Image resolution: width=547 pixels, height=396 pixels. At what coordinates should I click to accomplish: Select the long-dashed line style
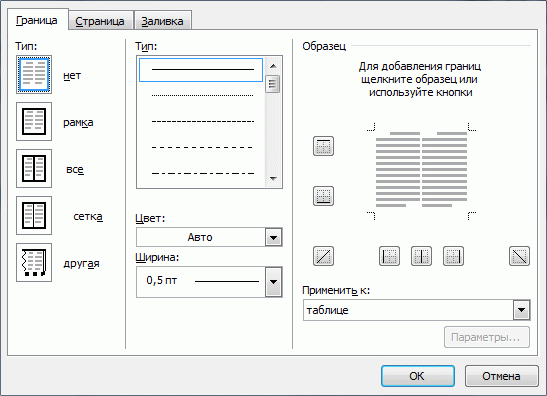point(202,147)
